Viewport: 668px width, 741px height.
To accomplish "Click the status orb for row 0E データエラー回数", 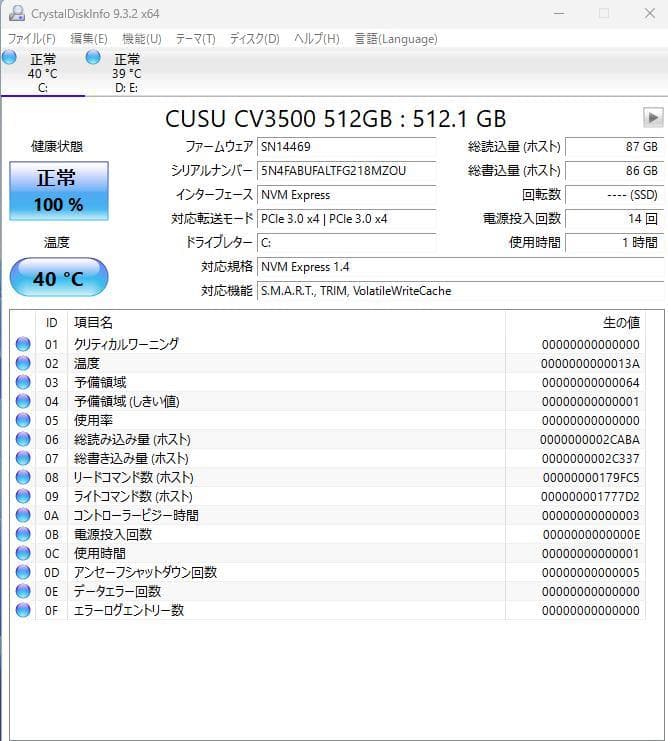I will tap(23, 591).
